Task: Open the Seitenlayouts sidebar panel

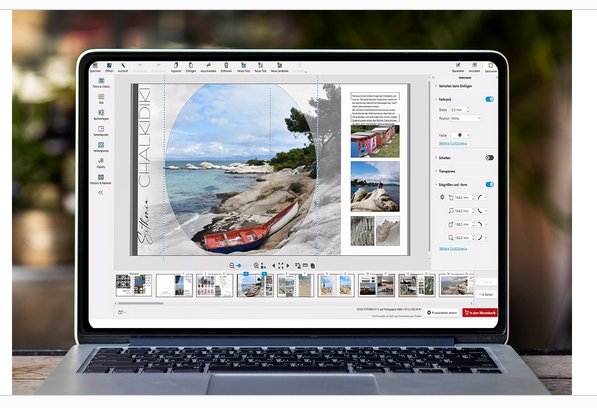Action: click(x=101, y=131)
